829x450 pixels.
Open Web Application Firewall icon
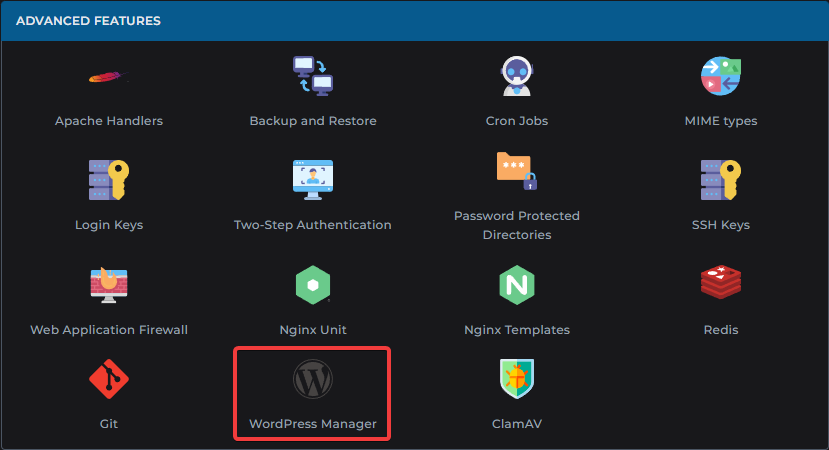[108, 284]
